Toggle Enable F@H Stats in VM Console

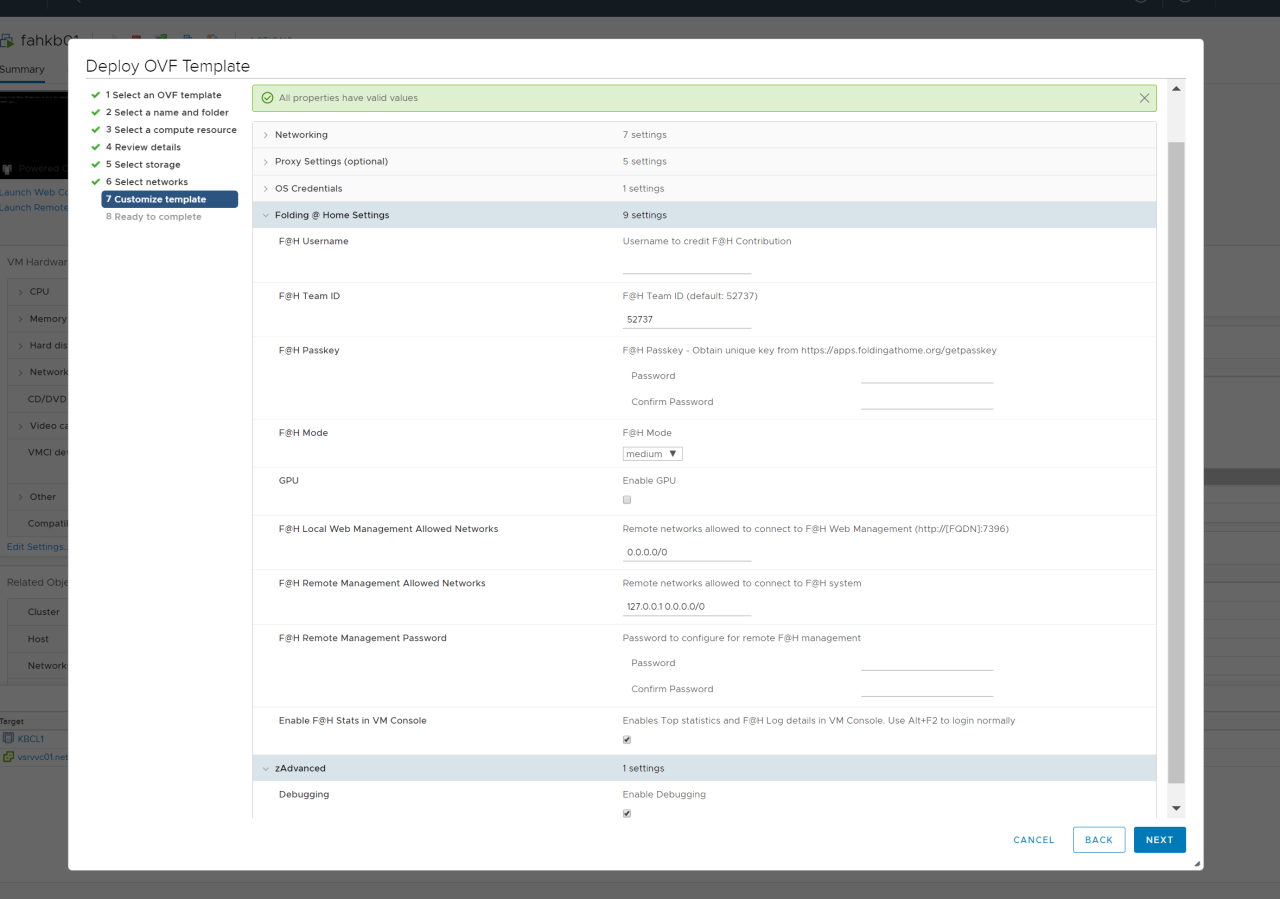(627, 740)
